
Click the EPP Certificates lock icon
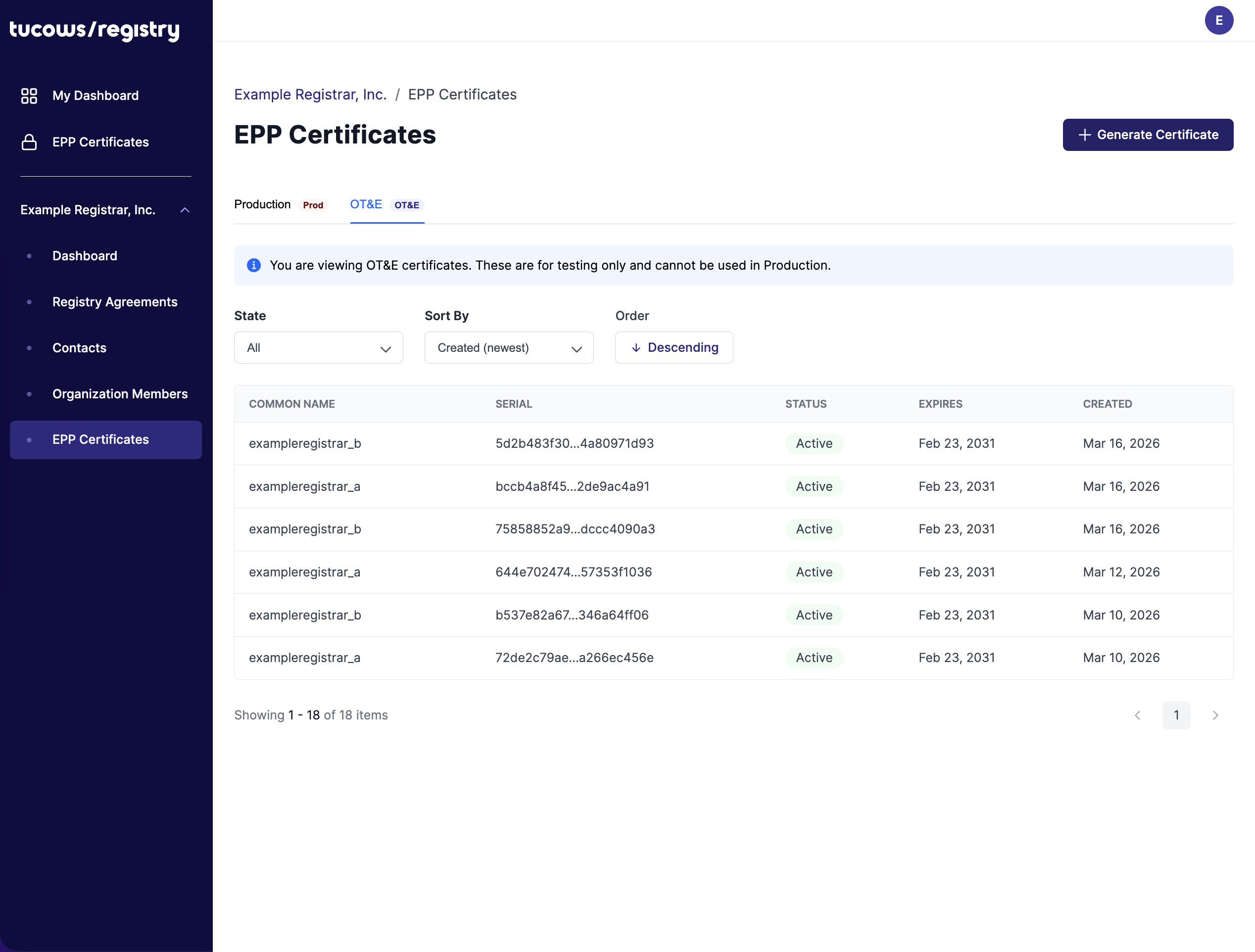(29, 142)
